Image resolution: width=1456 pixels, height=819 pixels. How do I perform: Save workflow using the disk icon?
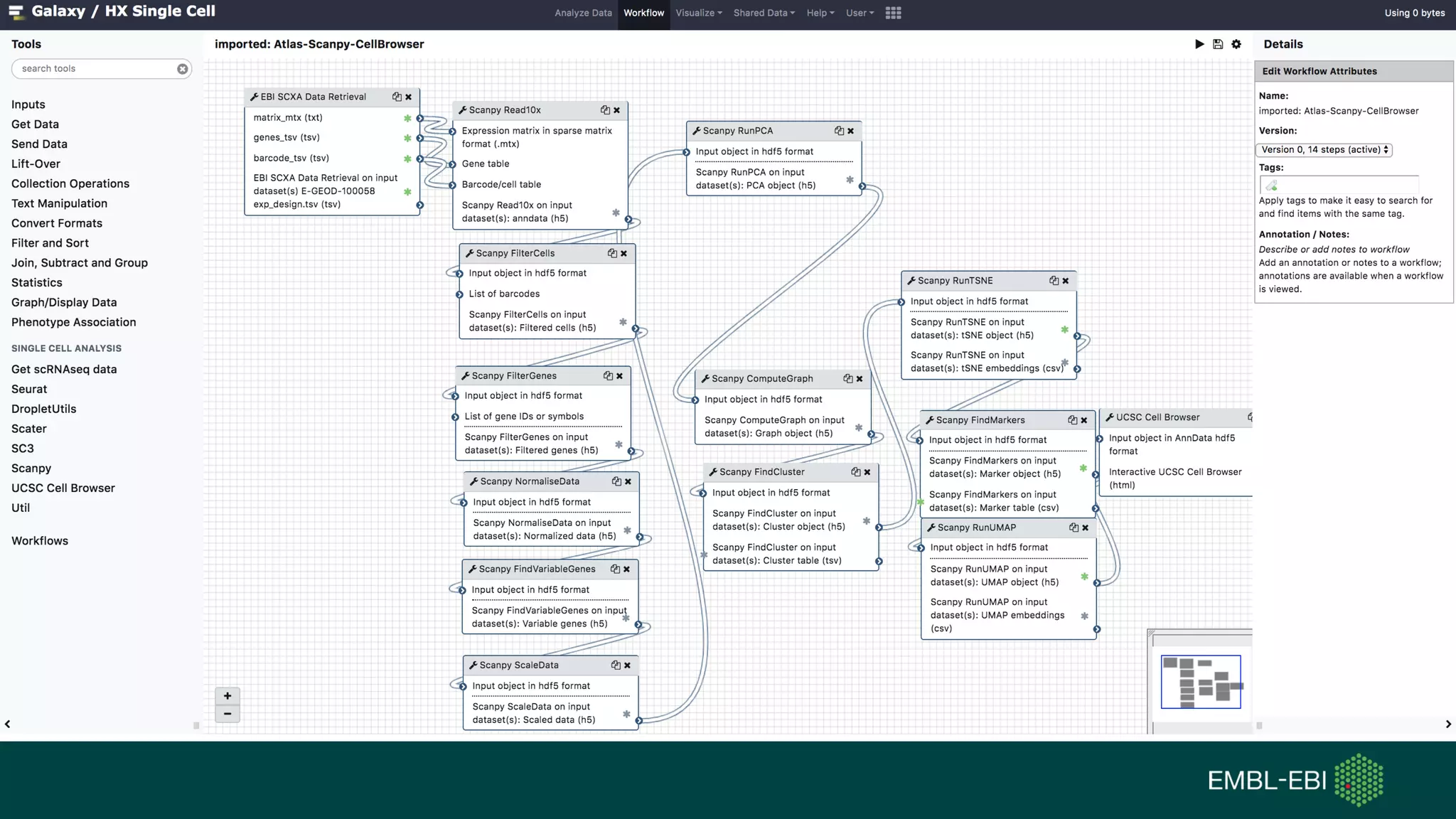point(1218,44)
